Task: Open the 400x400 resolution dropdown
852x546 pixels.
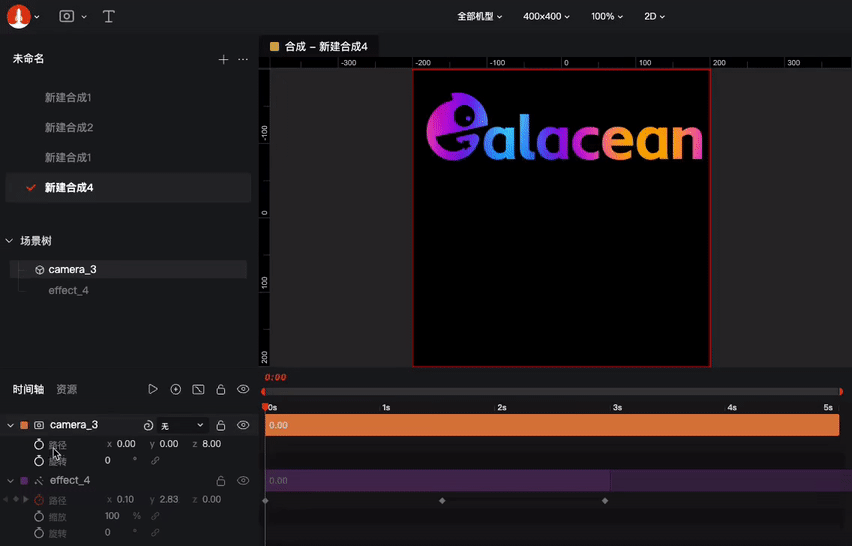Action: [x=546, y=16]
